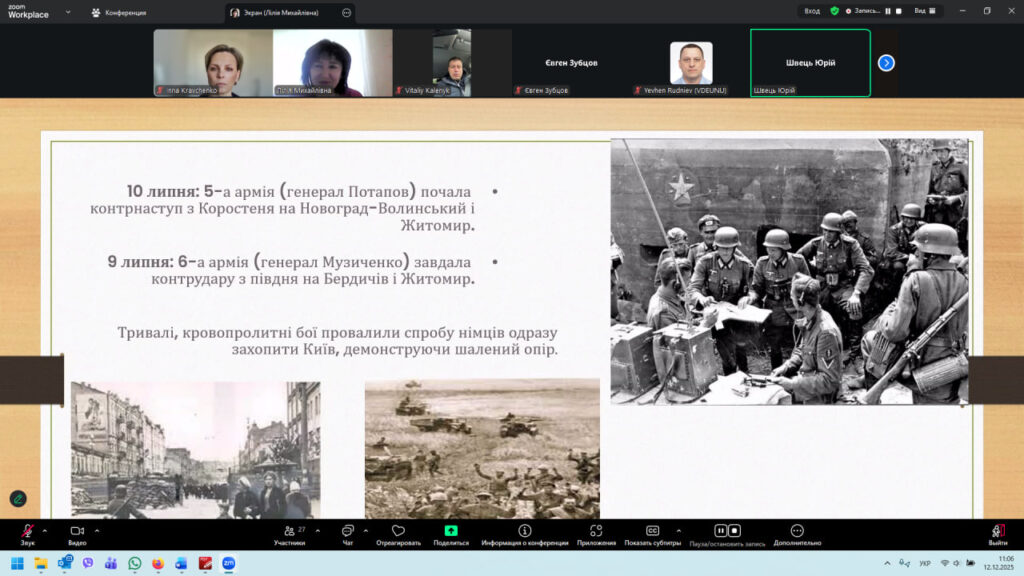
Task: Switch to the Конференция tab
Action: click(119, 12)
